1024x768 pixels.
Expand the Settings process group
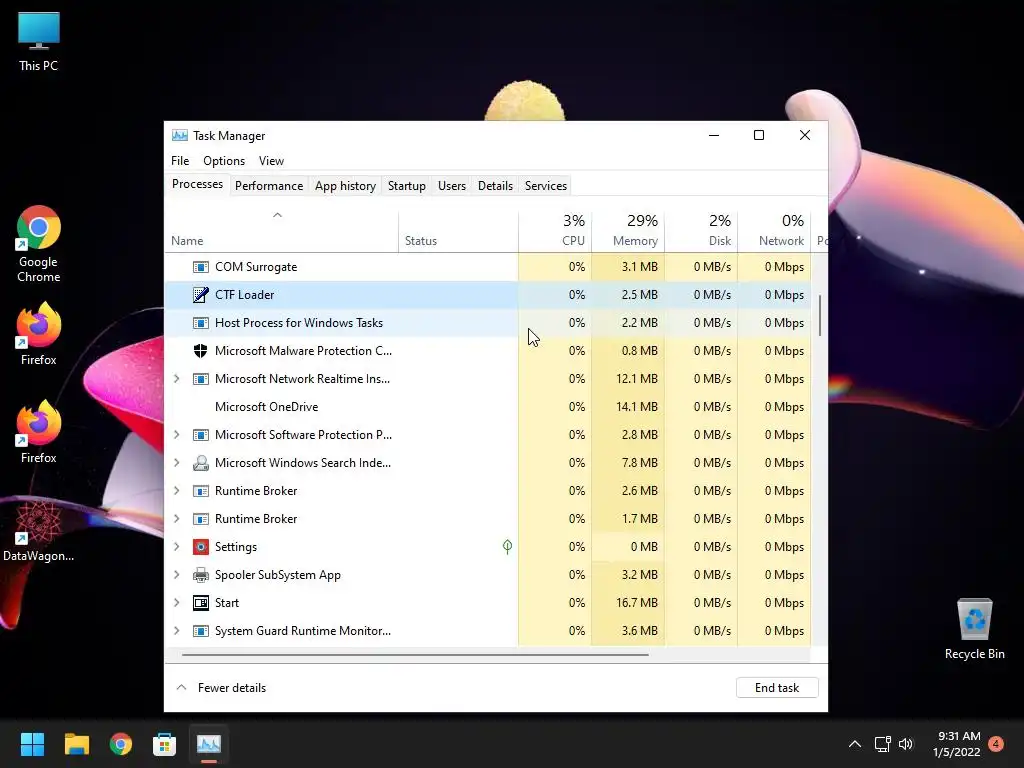176,547
